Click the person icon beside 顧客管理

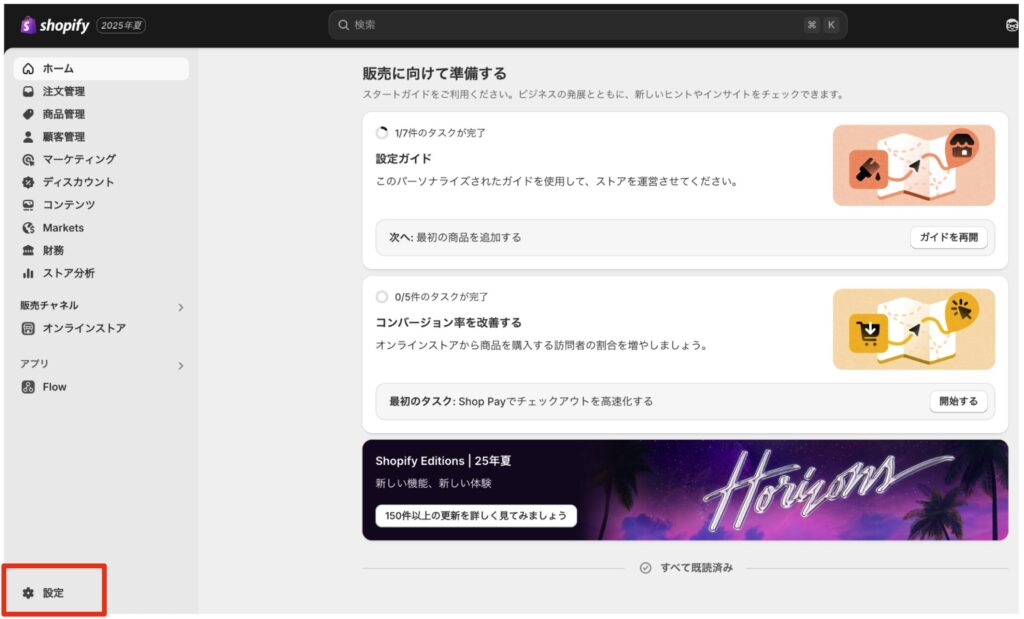[x=28, y=137]
